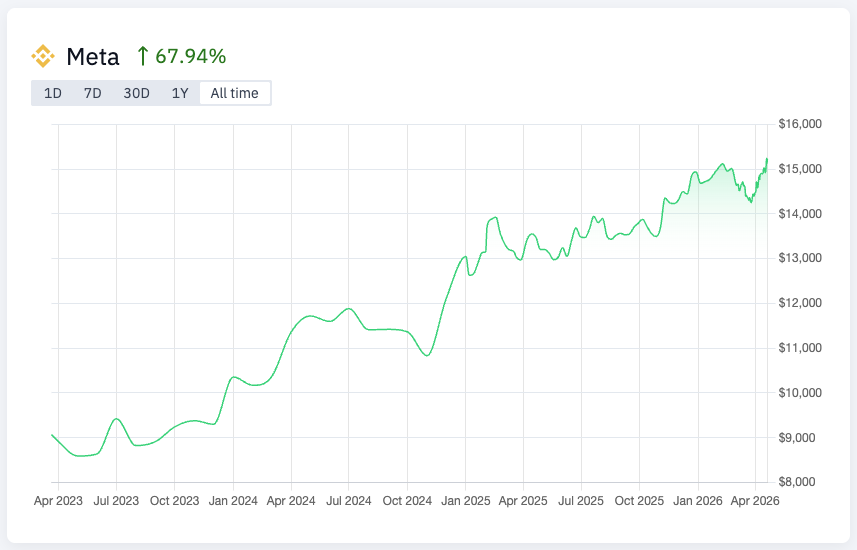This screenshot has height=550, width=857.
Task: Choose the All time range tab
Action: coord(234,93)
